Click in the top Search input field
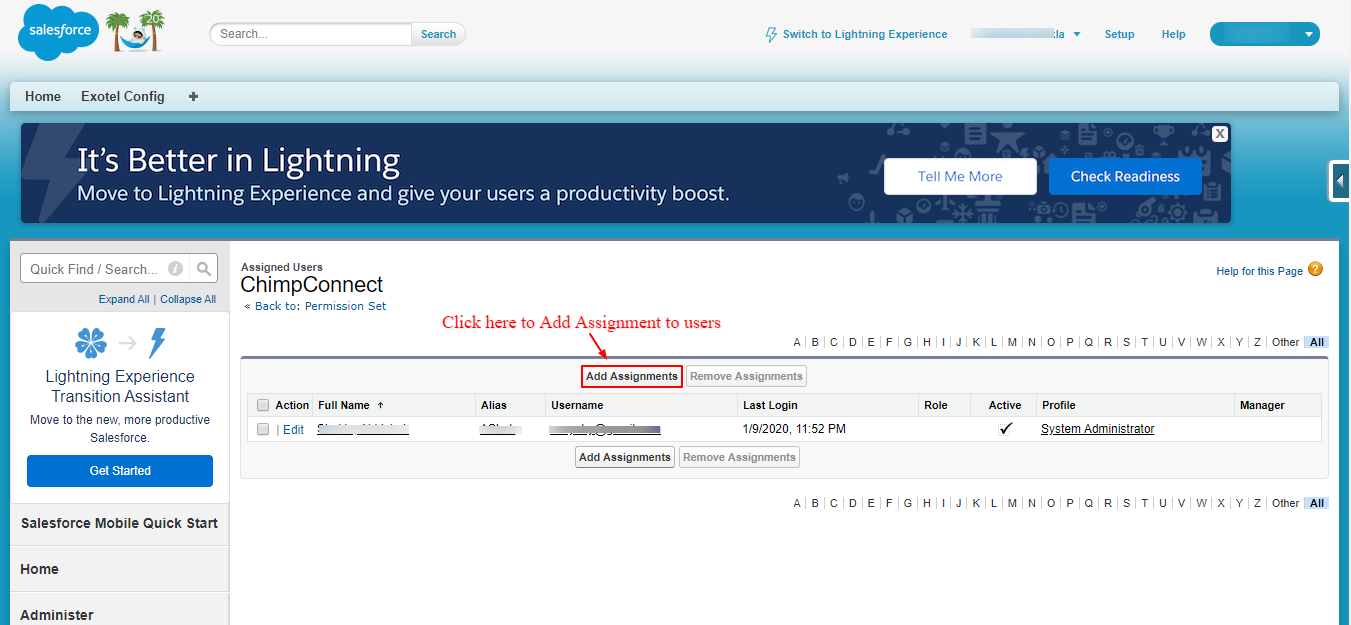The height and width of the screenshot is (625, 1351). pyautogui.click(x=312, y=34)
